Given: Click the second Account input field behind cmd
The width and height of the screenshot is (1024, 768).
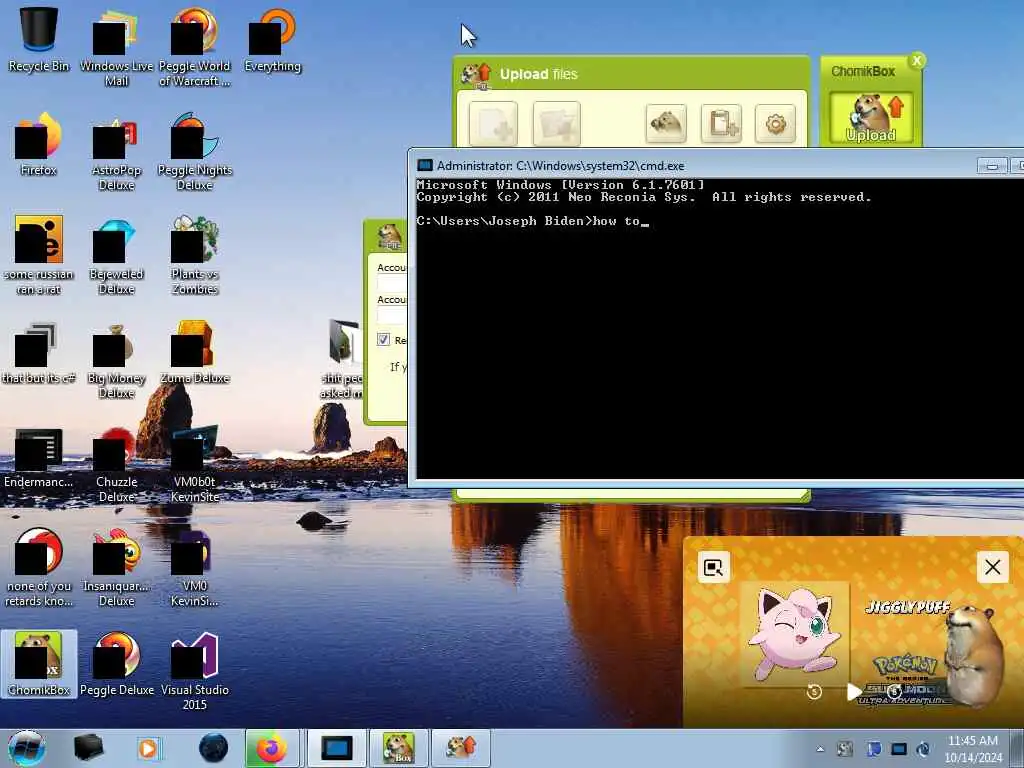Looking at the screenshot, I should pos(392,315).
